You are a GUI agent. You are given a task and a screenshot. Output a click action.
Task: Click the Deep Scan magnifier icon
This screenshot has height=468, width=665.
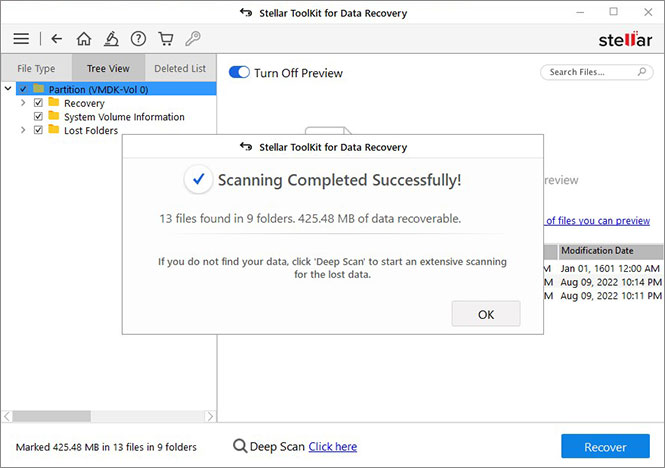pos(240,446)
